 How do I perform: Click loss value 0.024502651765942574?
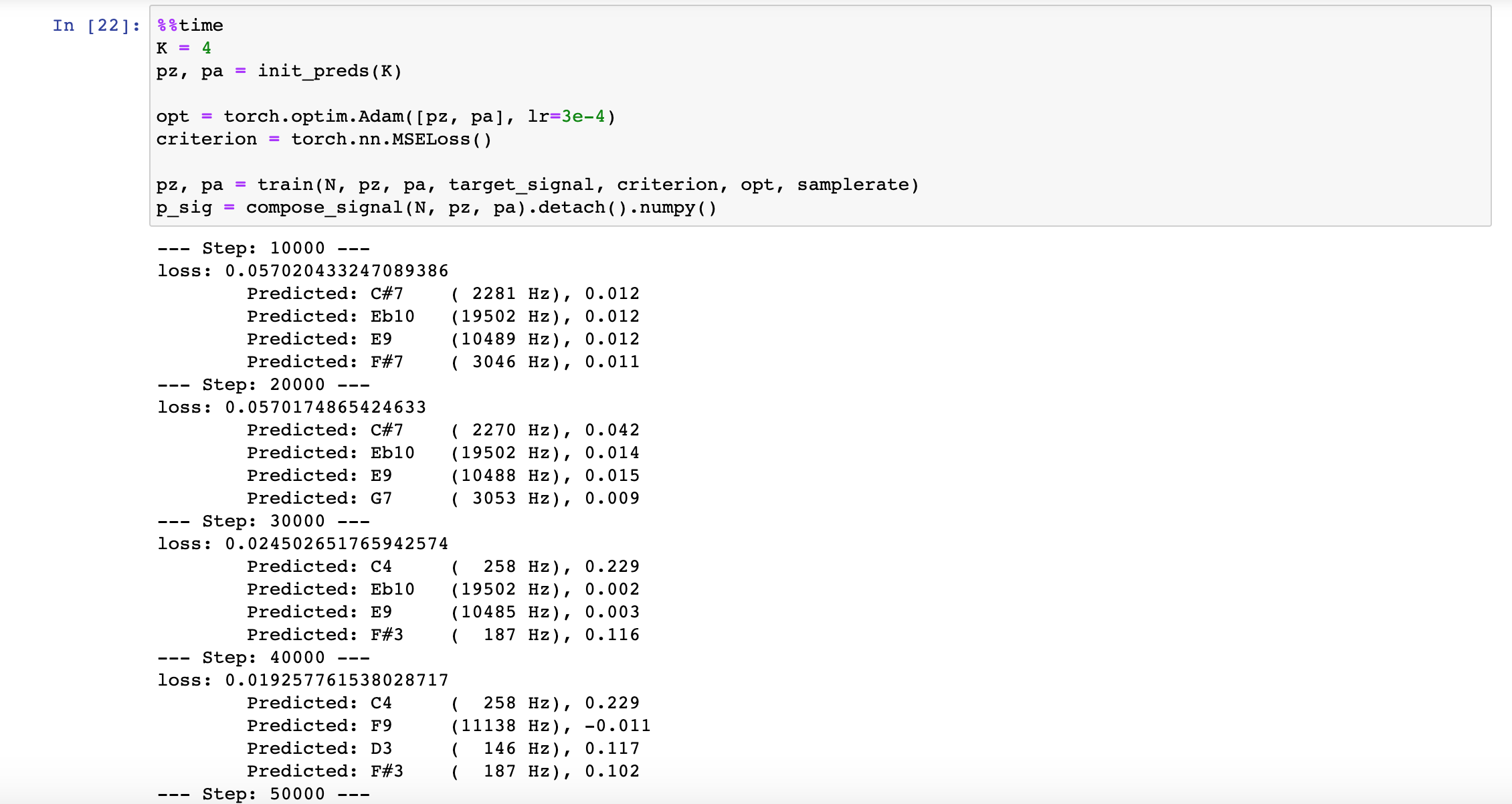click(337, 544)
